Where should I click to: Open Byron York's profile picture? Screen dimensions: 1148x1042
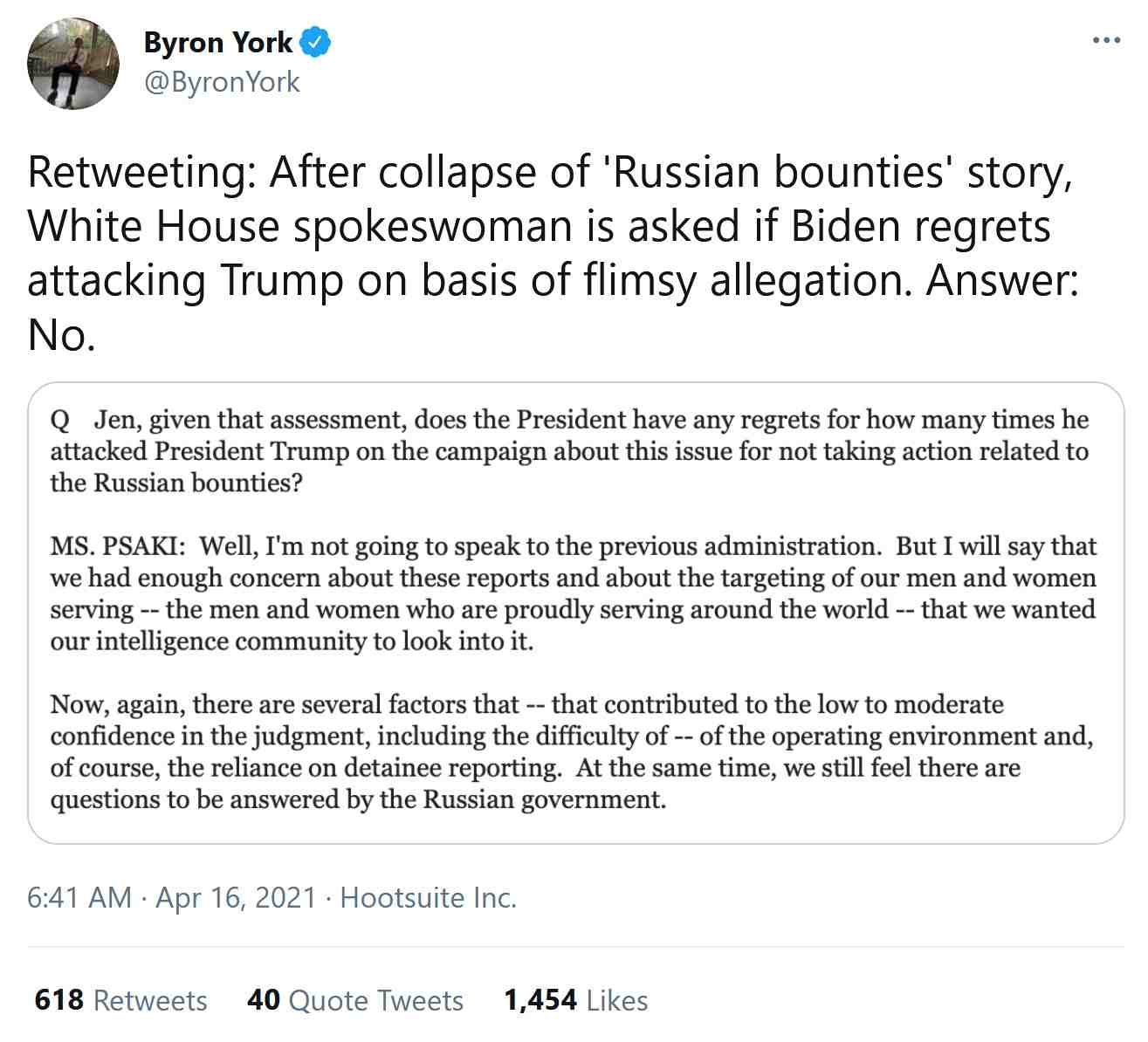(x=73, y=63)
